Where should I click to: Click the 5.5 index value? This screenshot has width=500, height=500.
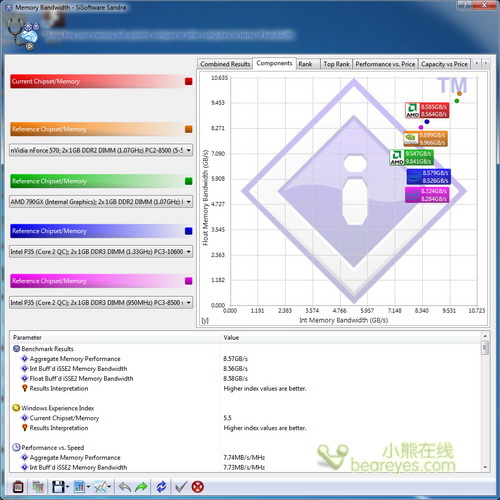pos(227,418)
